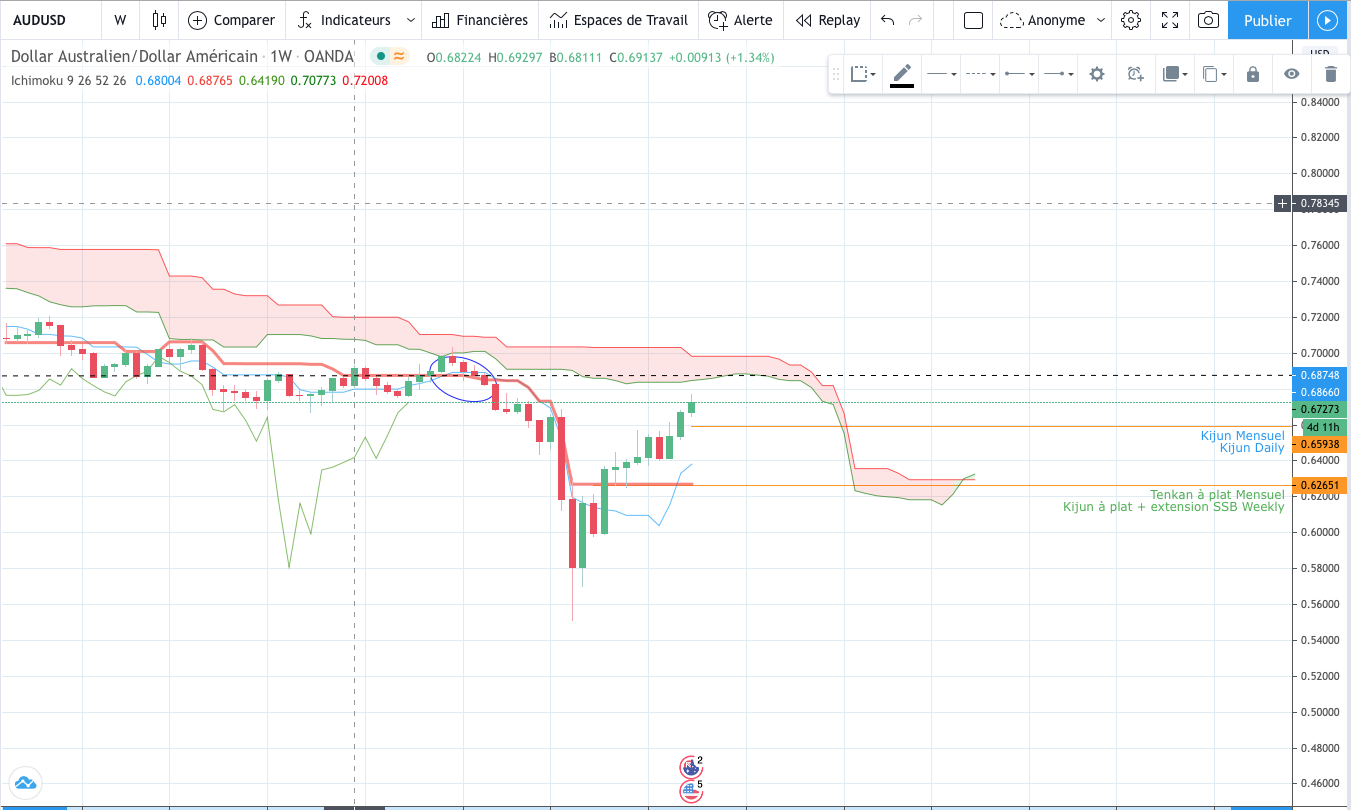The image size is (1351, 810).
Task: Open drawing settings gear in floating toolbar
Action: point(1097,74)
